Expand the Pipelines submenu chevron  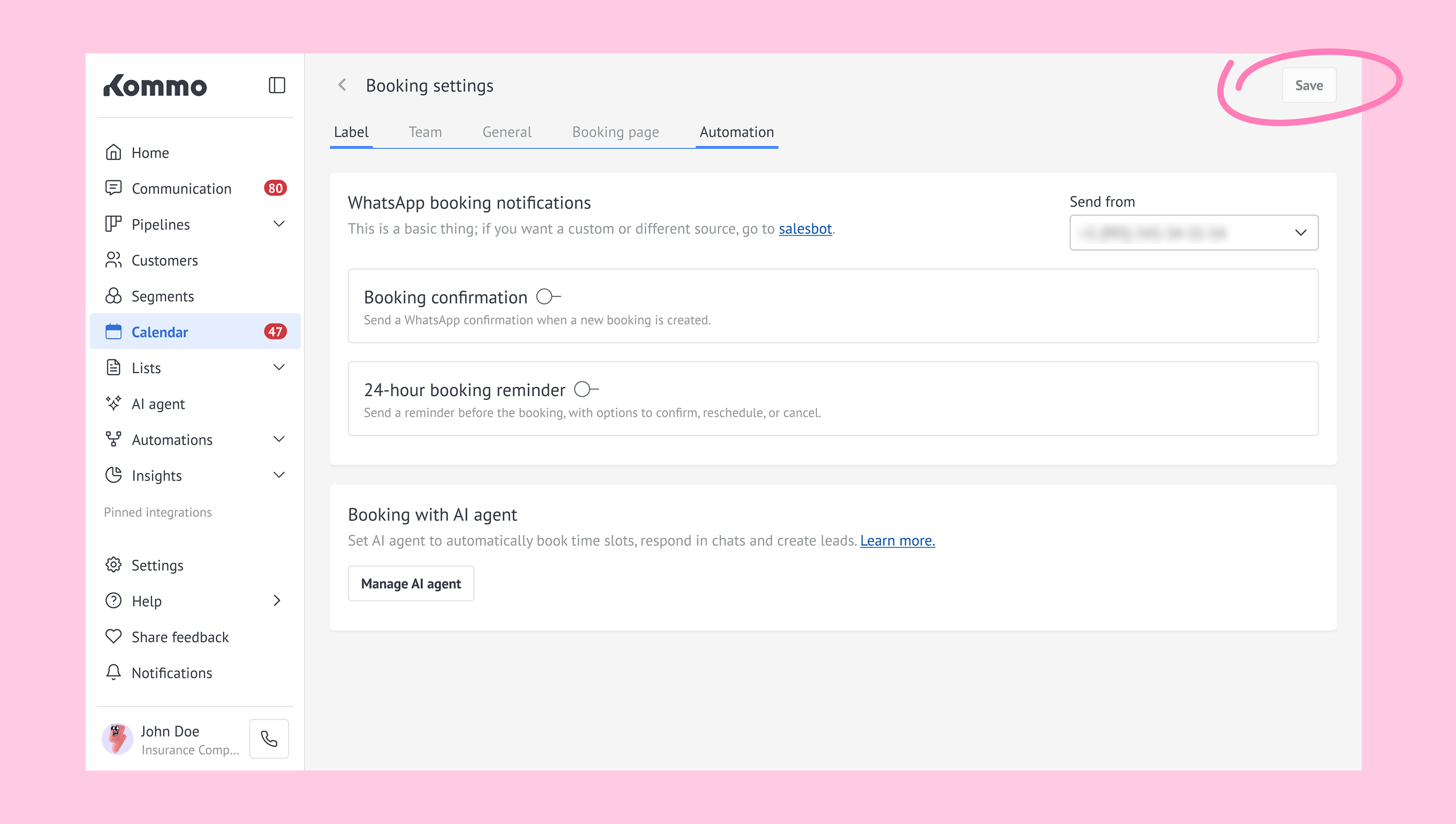[x=279, y=224]
